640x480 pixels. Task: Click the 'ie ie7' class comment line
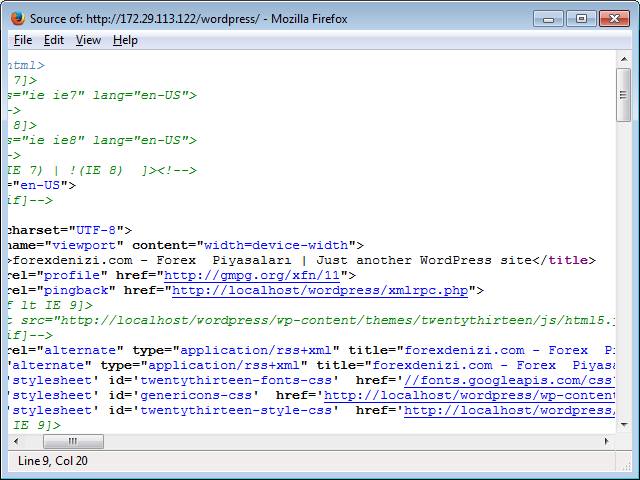pyautogui.click(x=102, y=96)
